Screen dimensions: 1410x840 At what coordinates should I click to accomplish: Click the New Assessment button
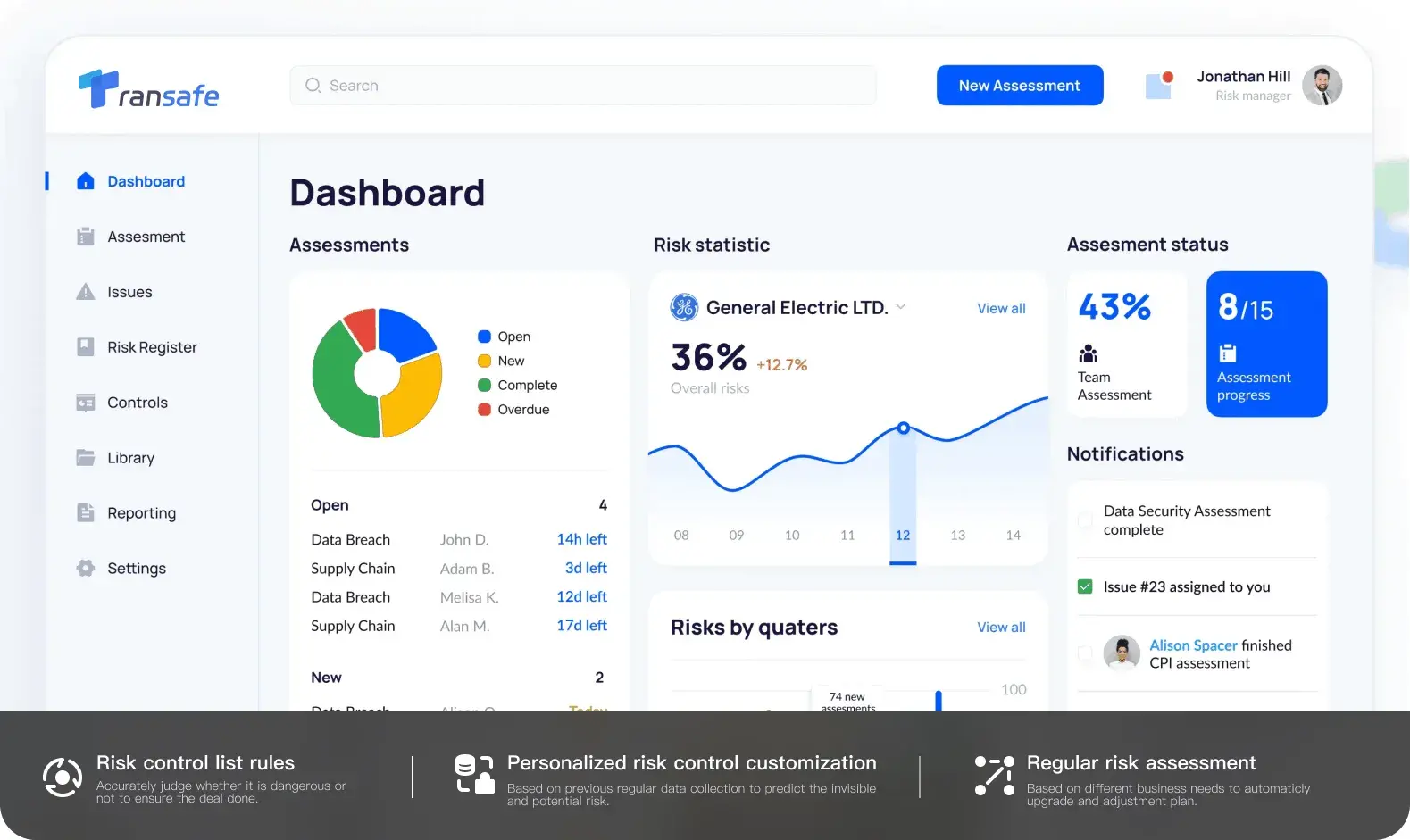click(1020, 86)
